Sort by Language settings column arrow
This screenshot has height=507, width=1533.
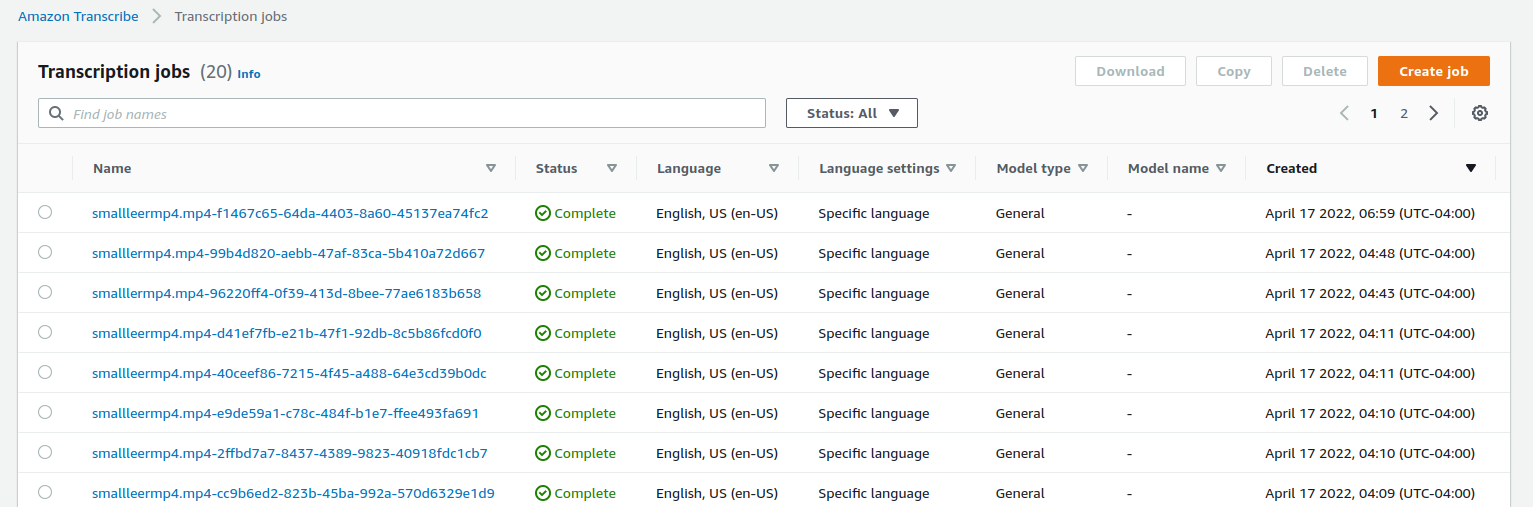tap(951, 168)
